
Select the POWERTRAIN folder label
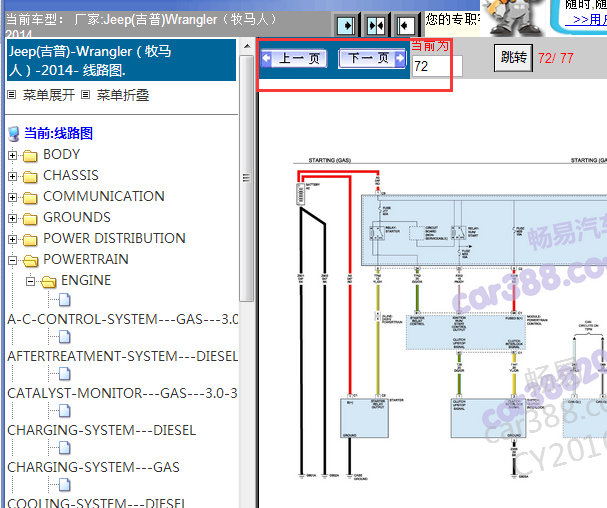click(x=86, y=259)
